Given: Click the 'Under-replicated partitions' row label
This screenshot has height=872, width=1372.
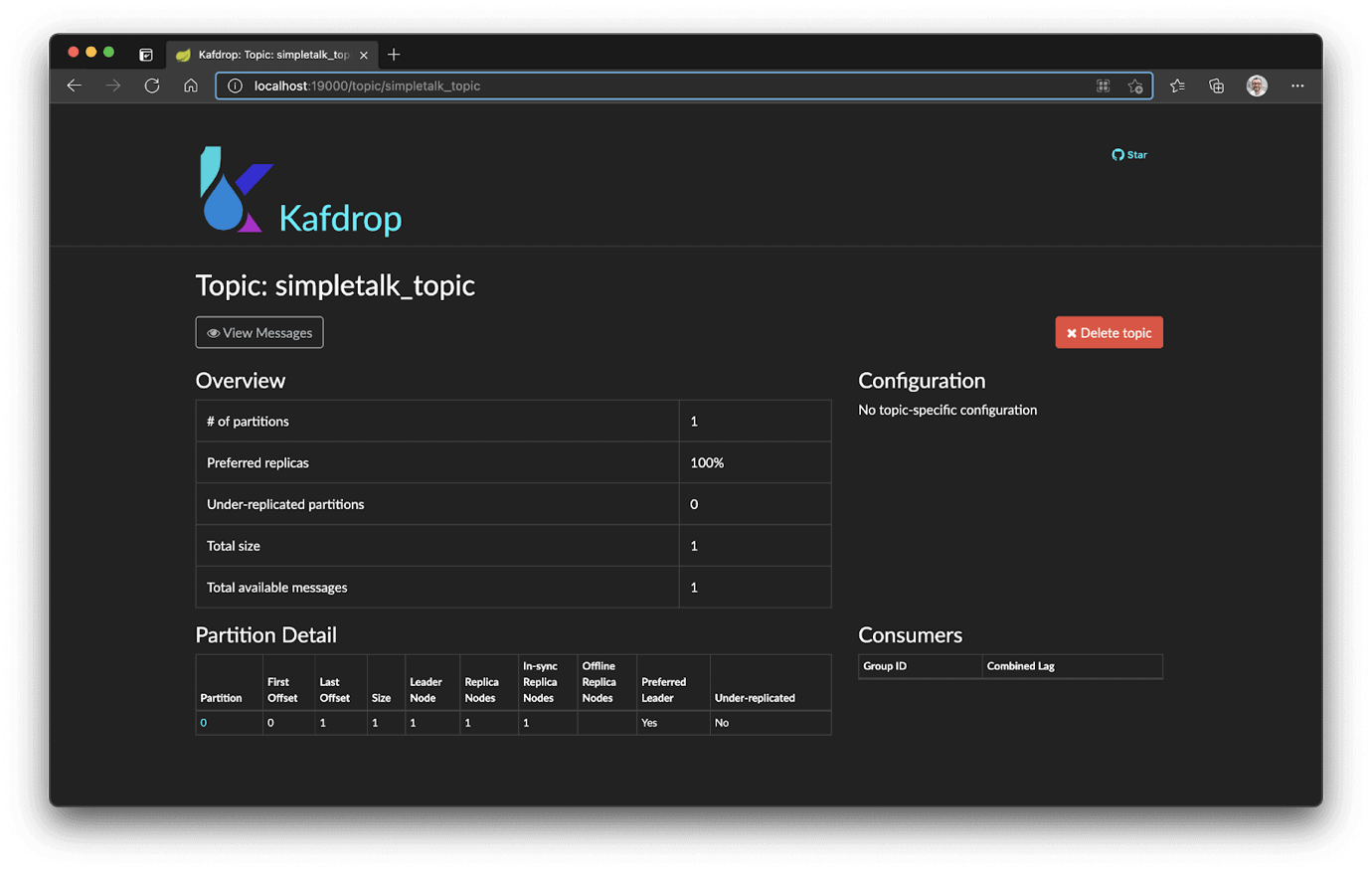Looking at the screenshot, I should (x=285, y=505).
